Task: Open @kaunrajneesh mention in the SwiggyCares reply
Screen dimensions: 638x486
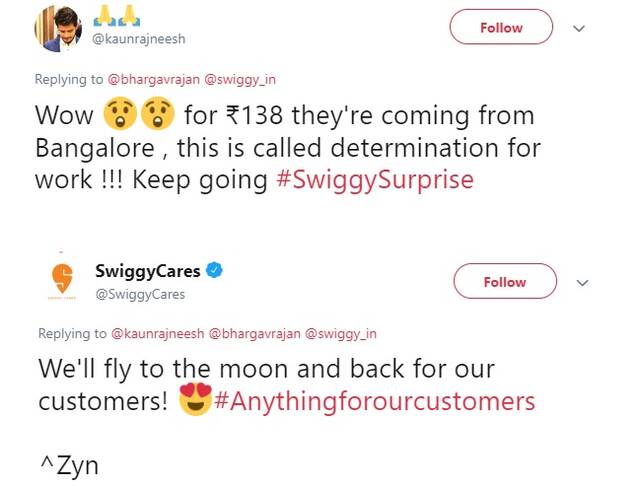Action: point(157,333)
